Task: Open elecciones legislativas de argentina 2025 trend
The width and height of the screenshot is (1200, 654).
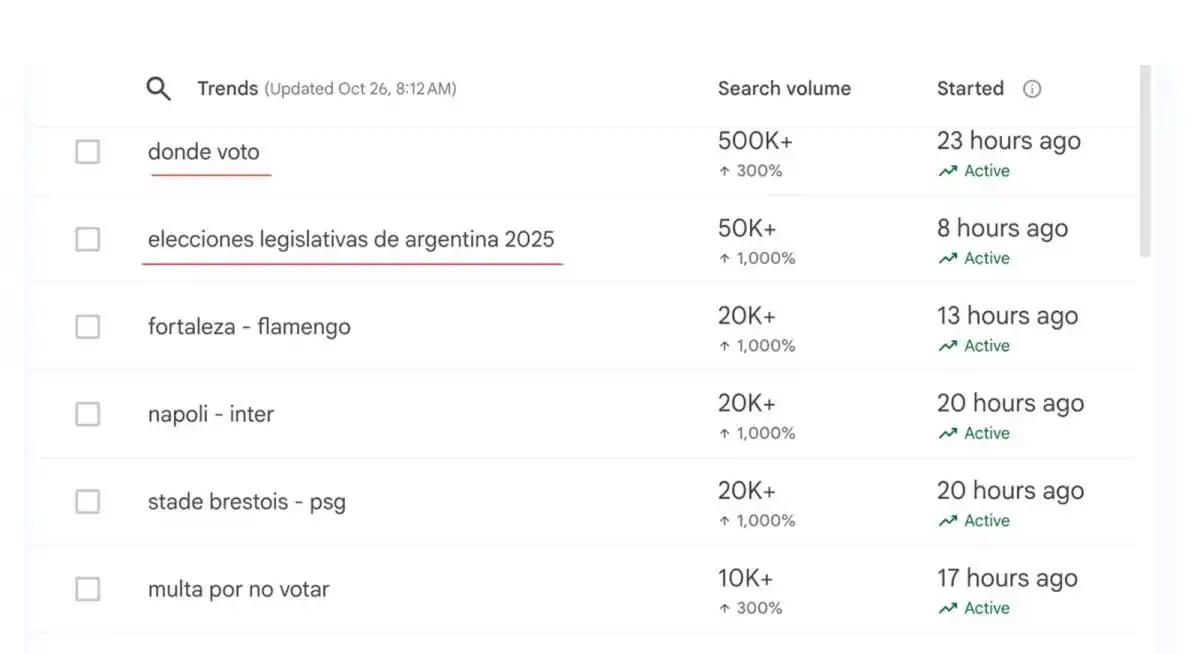Action: pyautogui.click(x=351, y=240)
